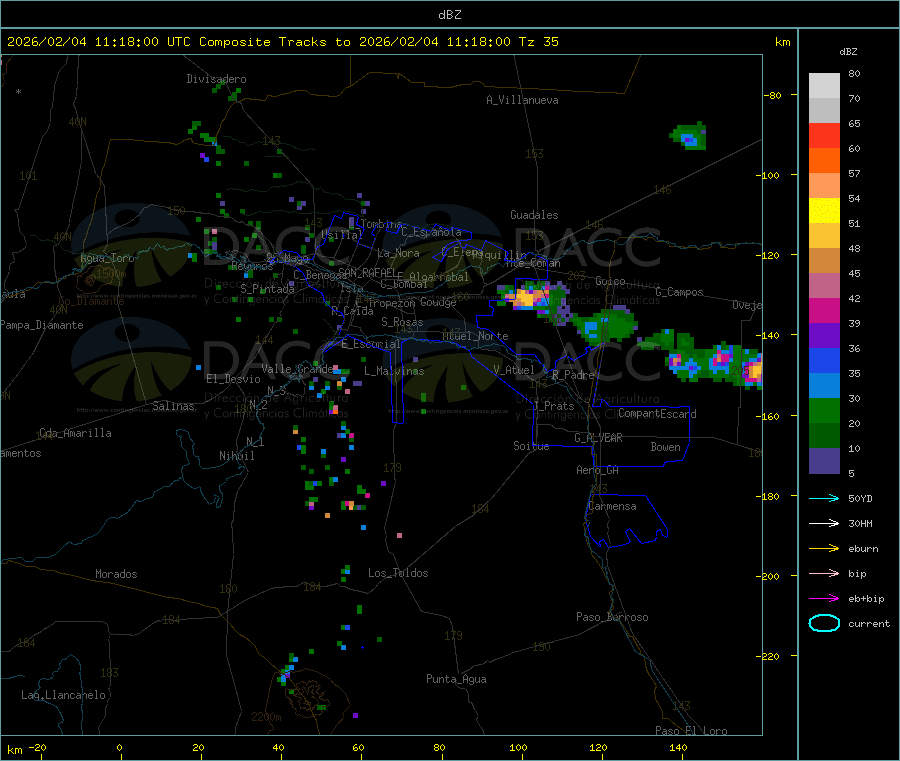Click the Soitue map label
Image resolution: width=900 pixels, height=761 pixels.
click(x=531, y=446)
